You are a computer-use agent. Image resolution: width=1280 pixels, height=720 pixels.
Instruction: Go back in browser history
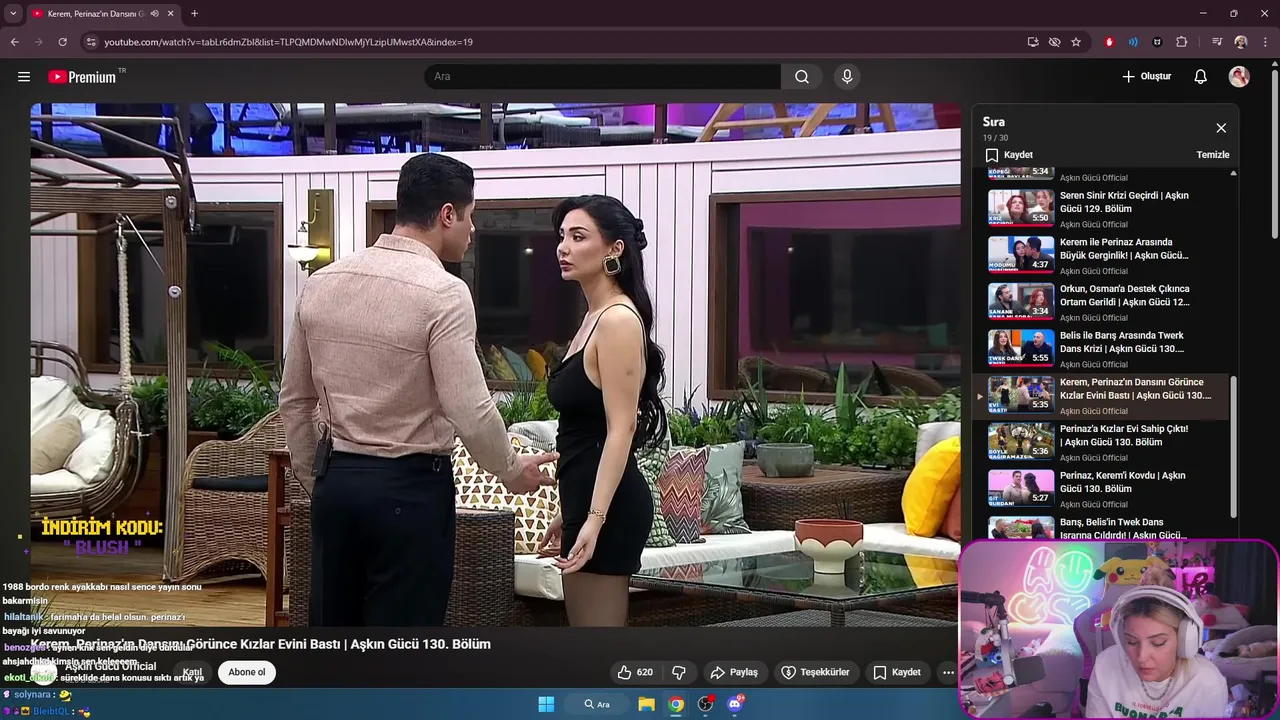point(14,42)
